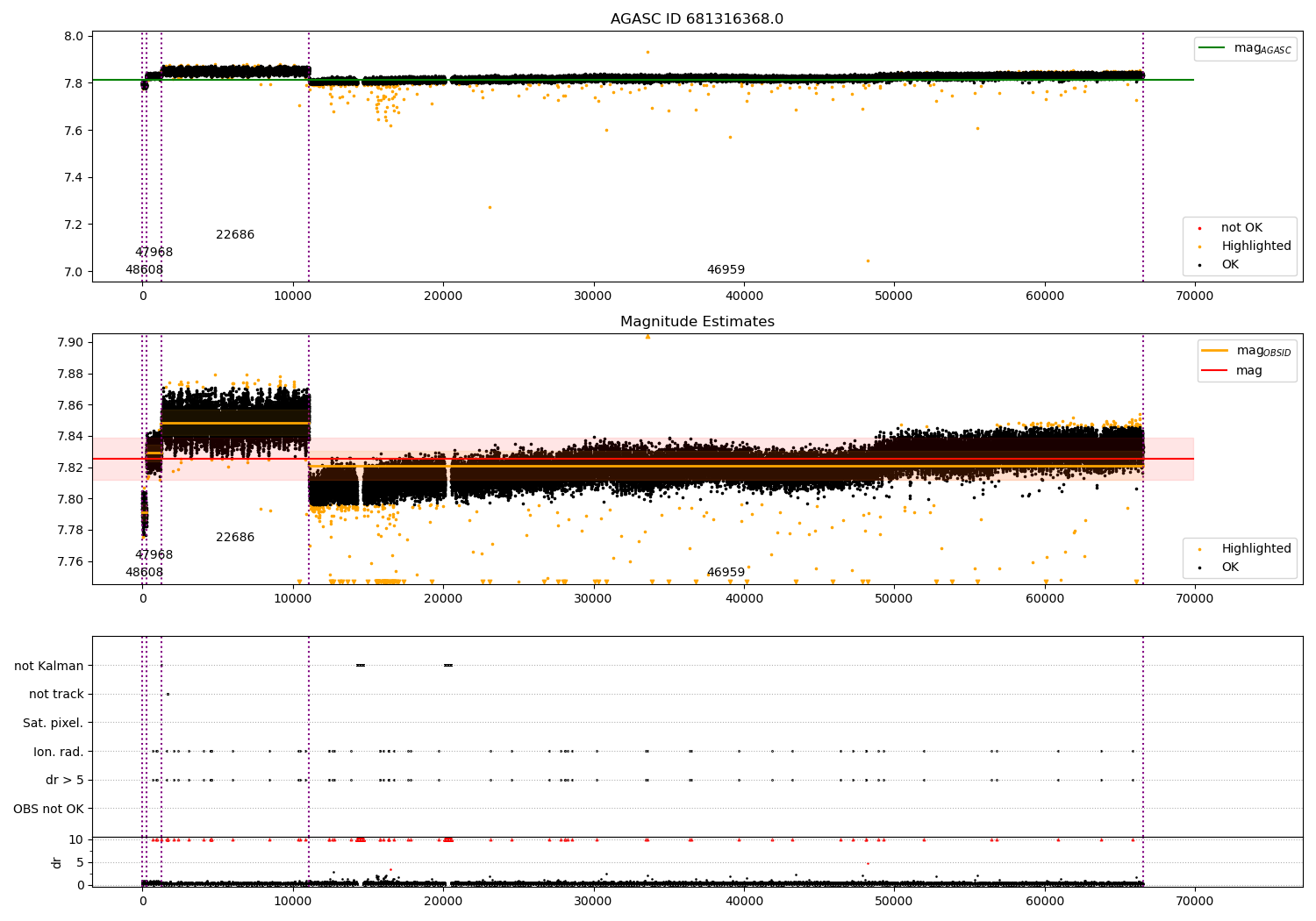The height and width of the screenshot is (921, 1316).
Task: Click the 'Ion. rad.' row label
Action: [x=59, y=752]
